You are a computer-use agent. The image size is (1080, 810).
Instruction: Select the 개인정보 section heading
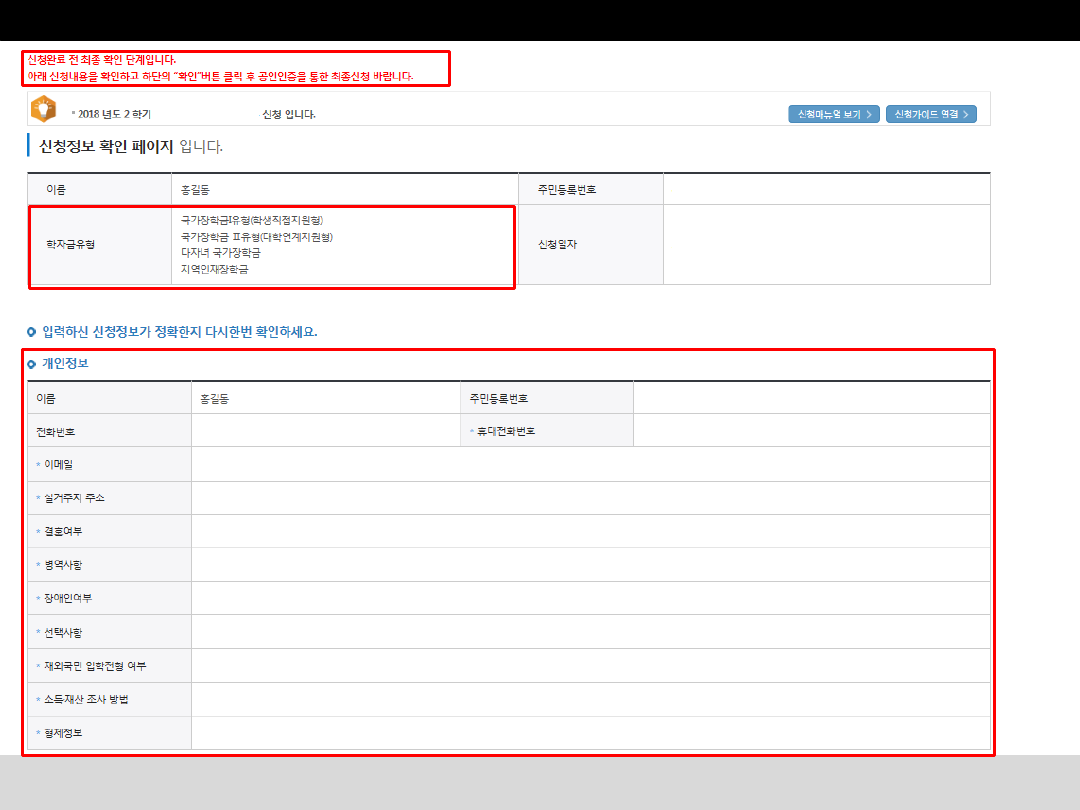(65, 364)
